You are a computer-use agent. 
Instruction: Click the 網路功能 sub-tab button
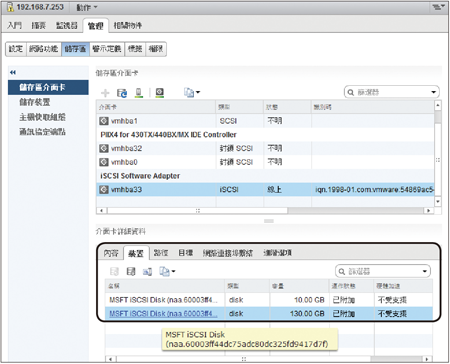pyautogui.click(x=44, y=49)
